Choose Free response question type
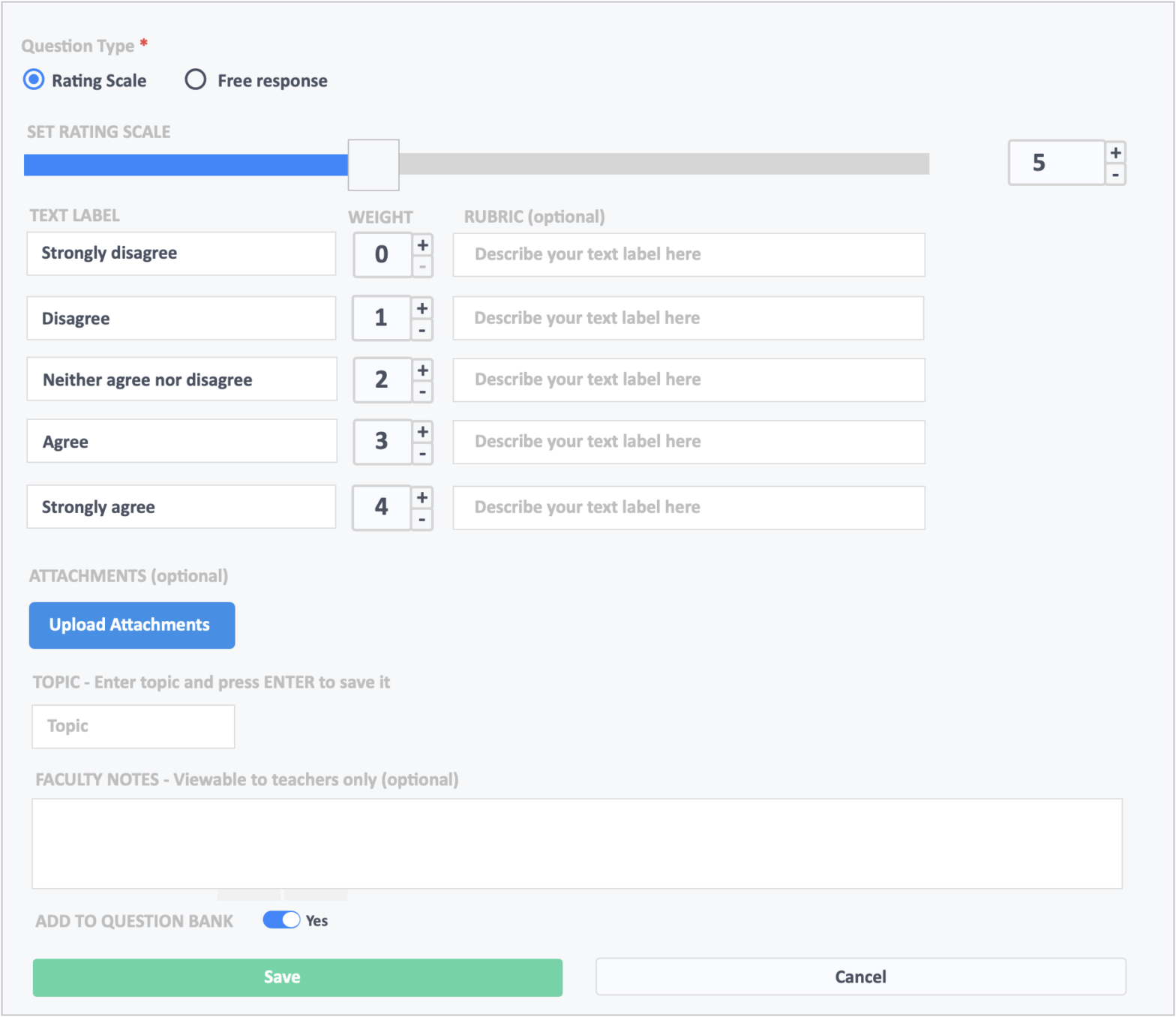Screen dimensions: 1176x1017 tap(196, 79)
